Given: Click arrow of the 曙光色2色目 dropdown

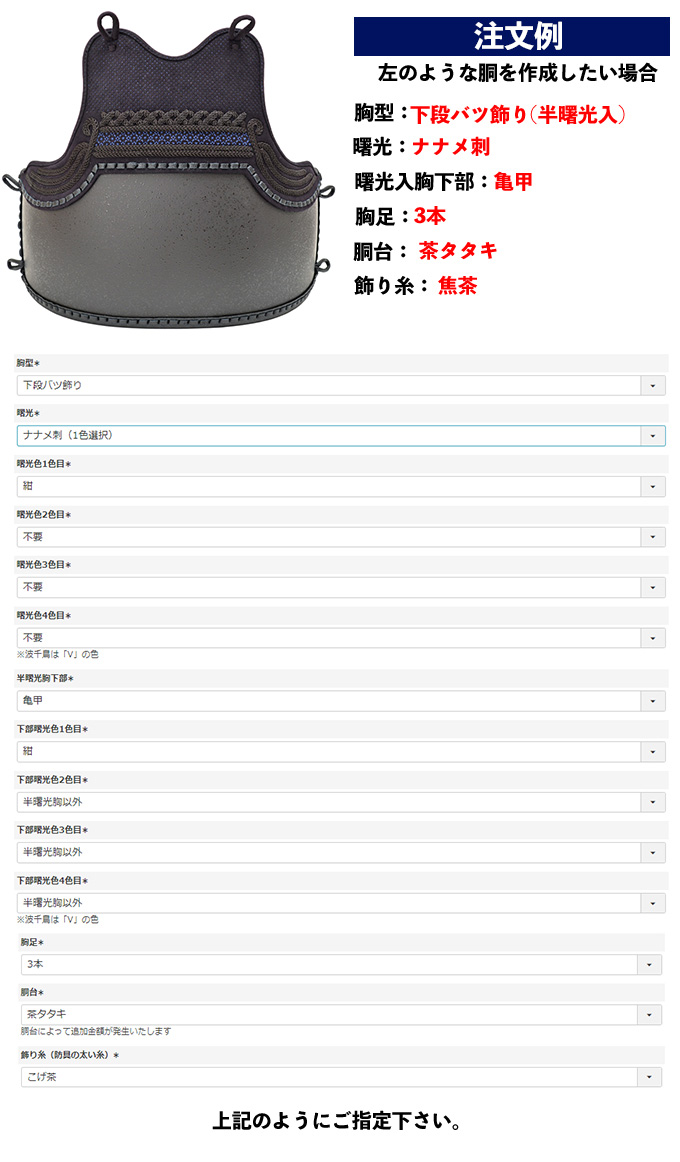Looking at the screenshot, I should pyautogui.click(x=653, y=537).
